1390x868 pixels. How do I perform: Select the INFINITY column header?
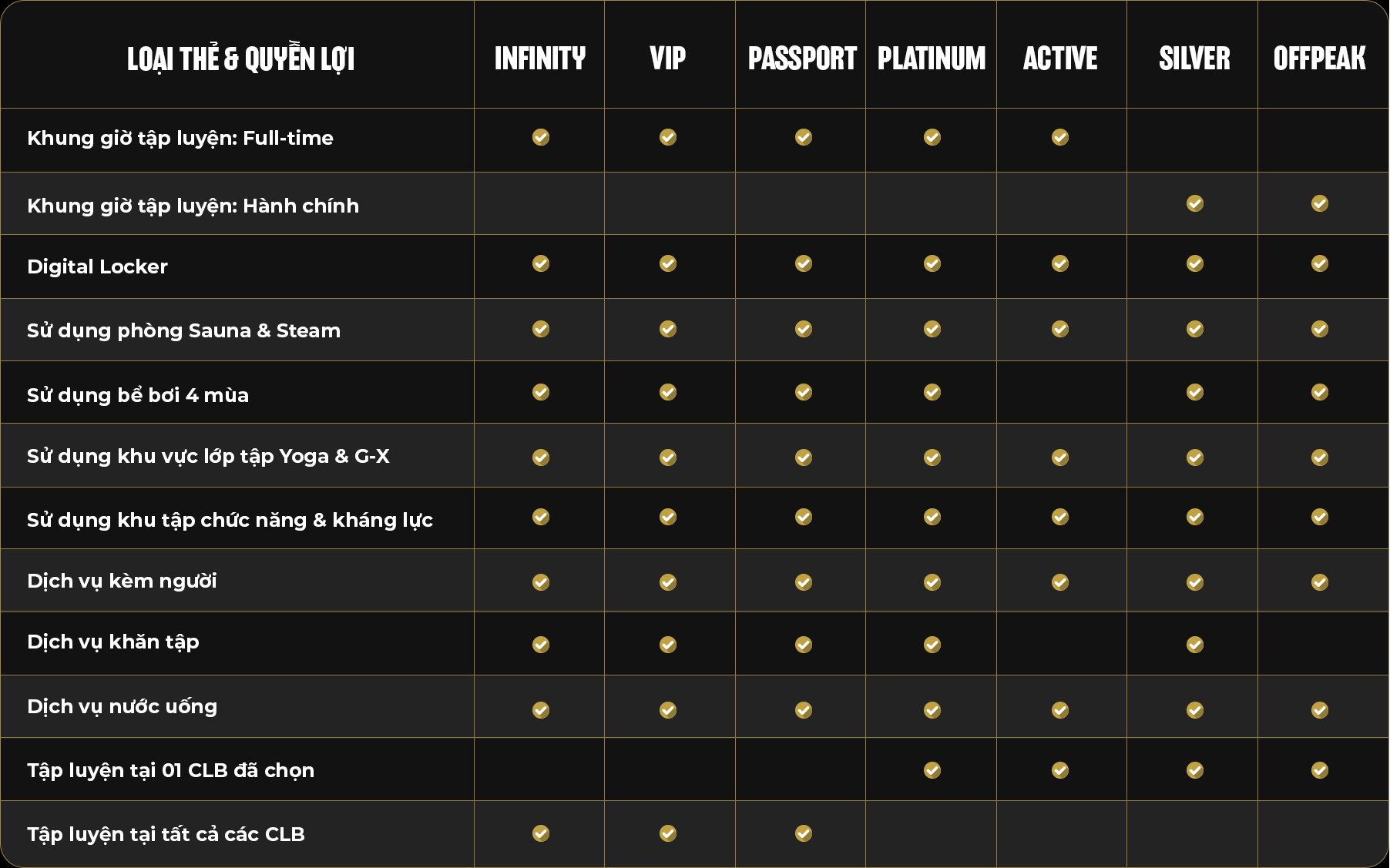click(x=540, y=59)
